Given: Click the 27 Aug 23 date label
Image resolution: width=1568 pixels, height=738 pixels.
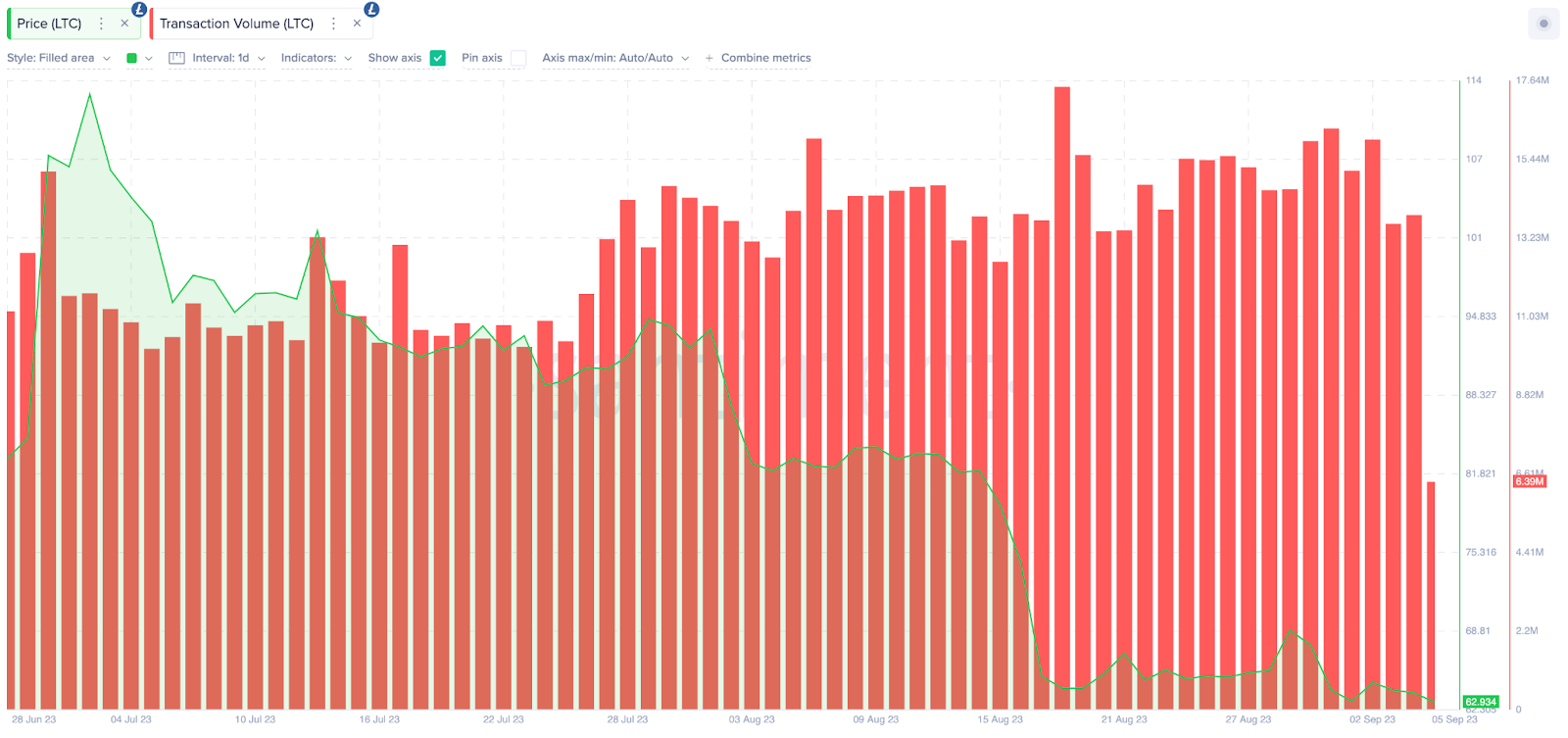Looking at the screenshot, I should coord(1249,719).
